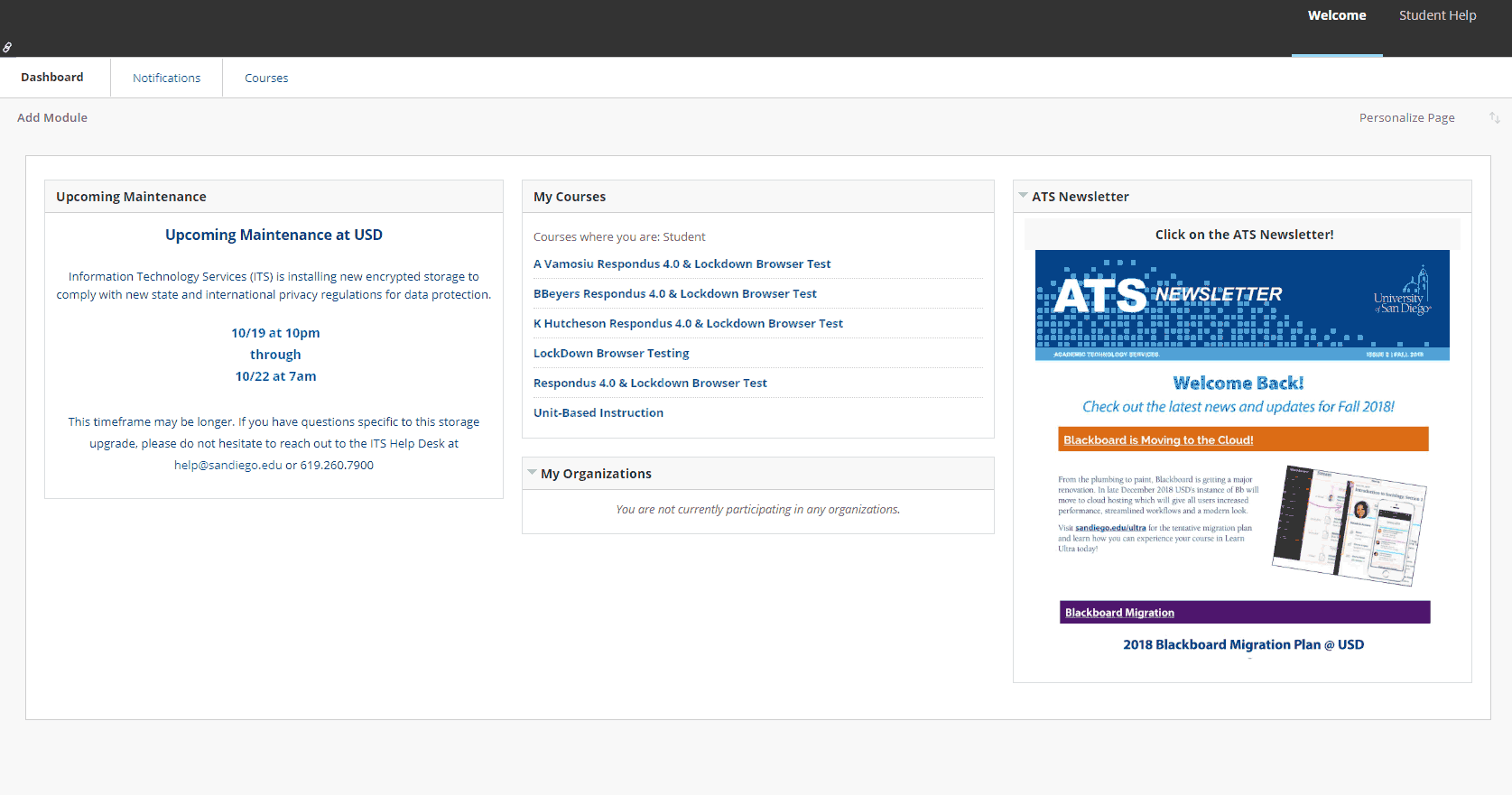Collapse the ATS Newsletter module

(1023, 196)
